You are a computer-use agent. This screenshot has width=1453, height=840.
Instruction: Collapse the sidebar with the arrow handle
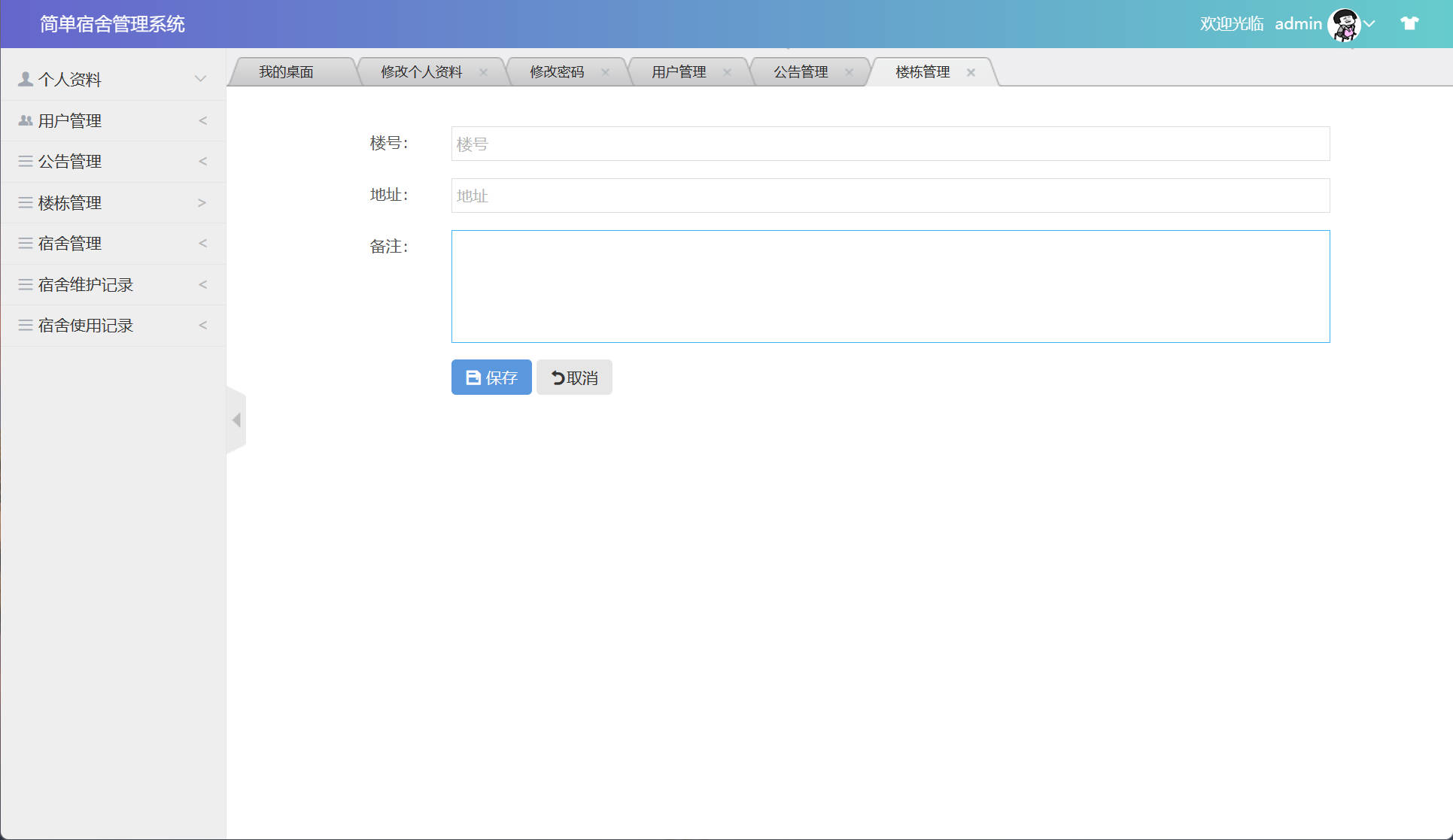[x=236, y=420]
